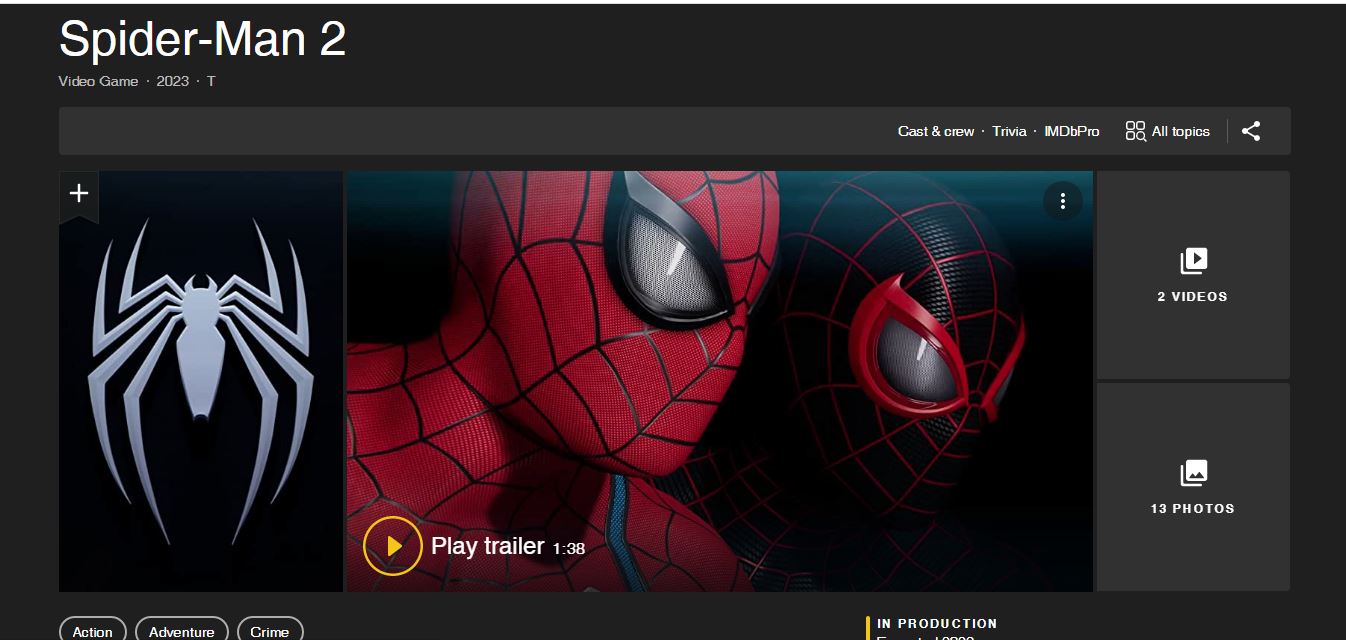The width and height of the screenshot is (1346, 640).
Task: Open All topics
Action: [1167, 131]
